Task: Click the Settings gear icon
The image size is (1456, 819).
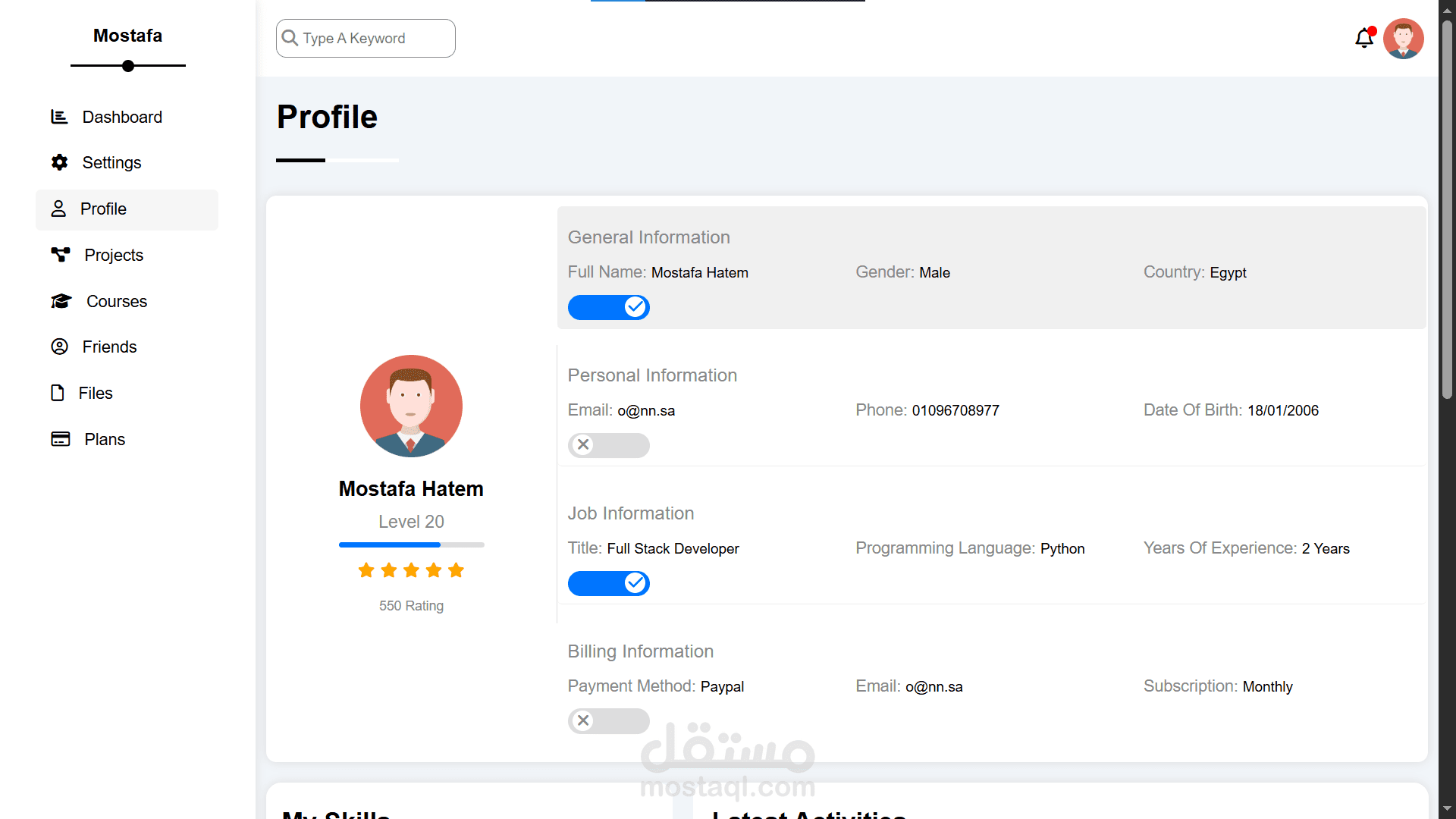Action: pyautogui.click(x=59, y=162)
